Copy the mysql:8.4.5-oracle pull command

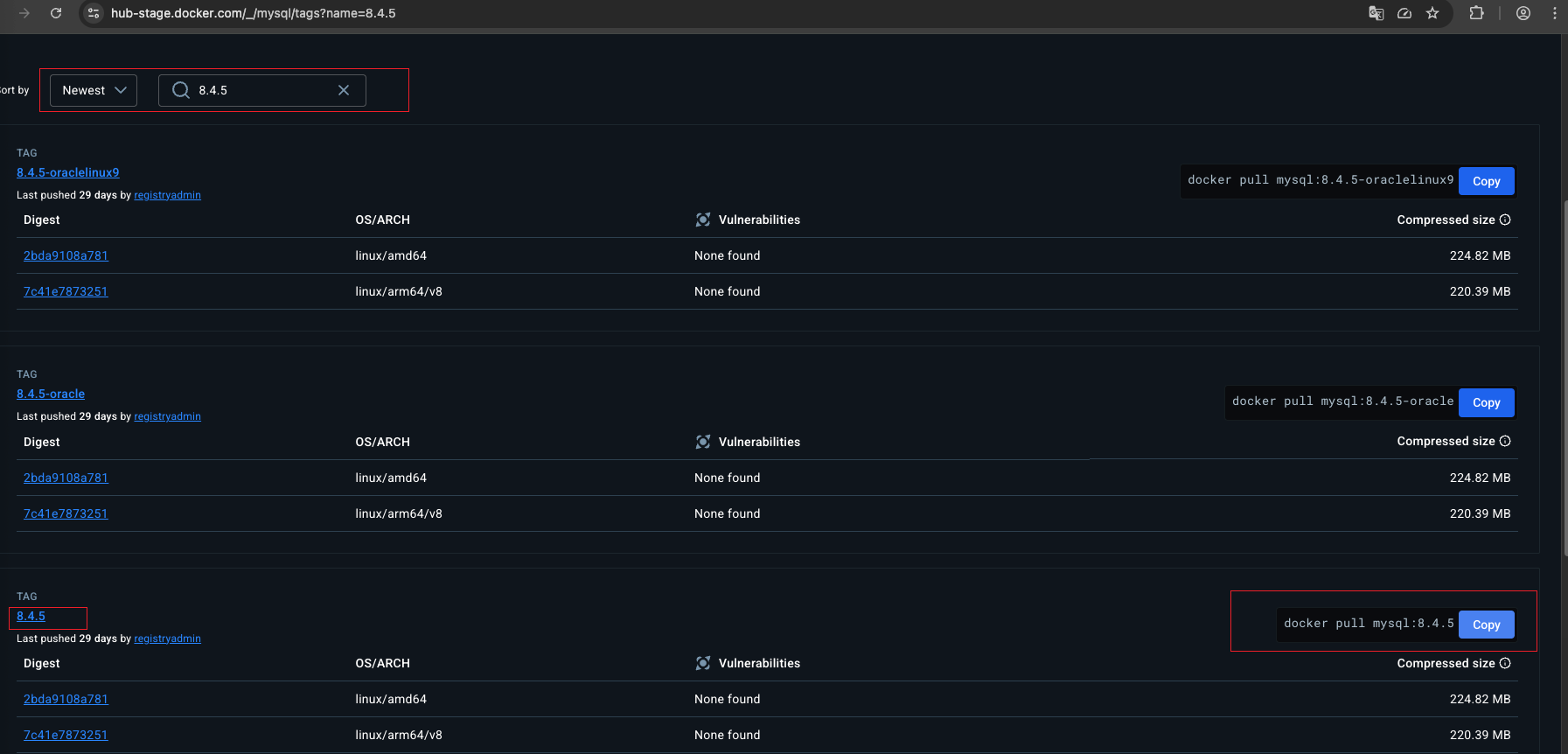[x=1486, y=402]
